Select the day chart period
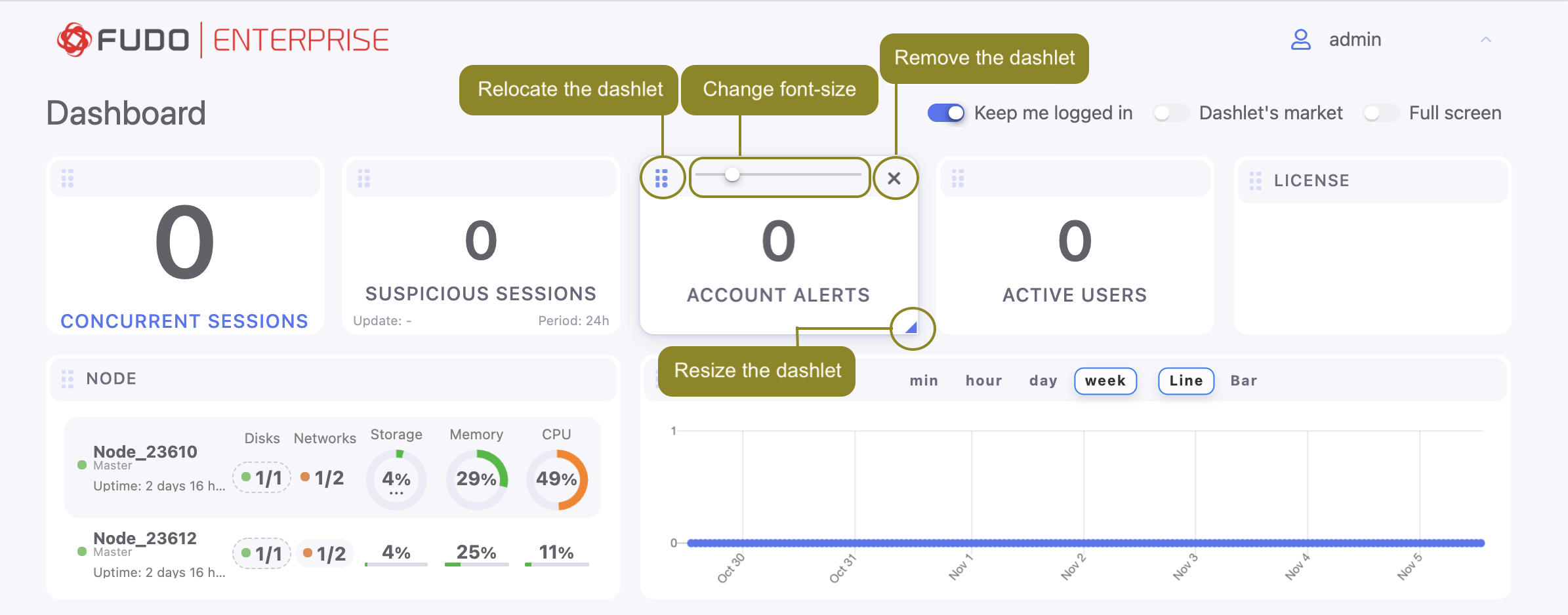The width and height of the screenshot is (1568, 615). coord(1042,381)
